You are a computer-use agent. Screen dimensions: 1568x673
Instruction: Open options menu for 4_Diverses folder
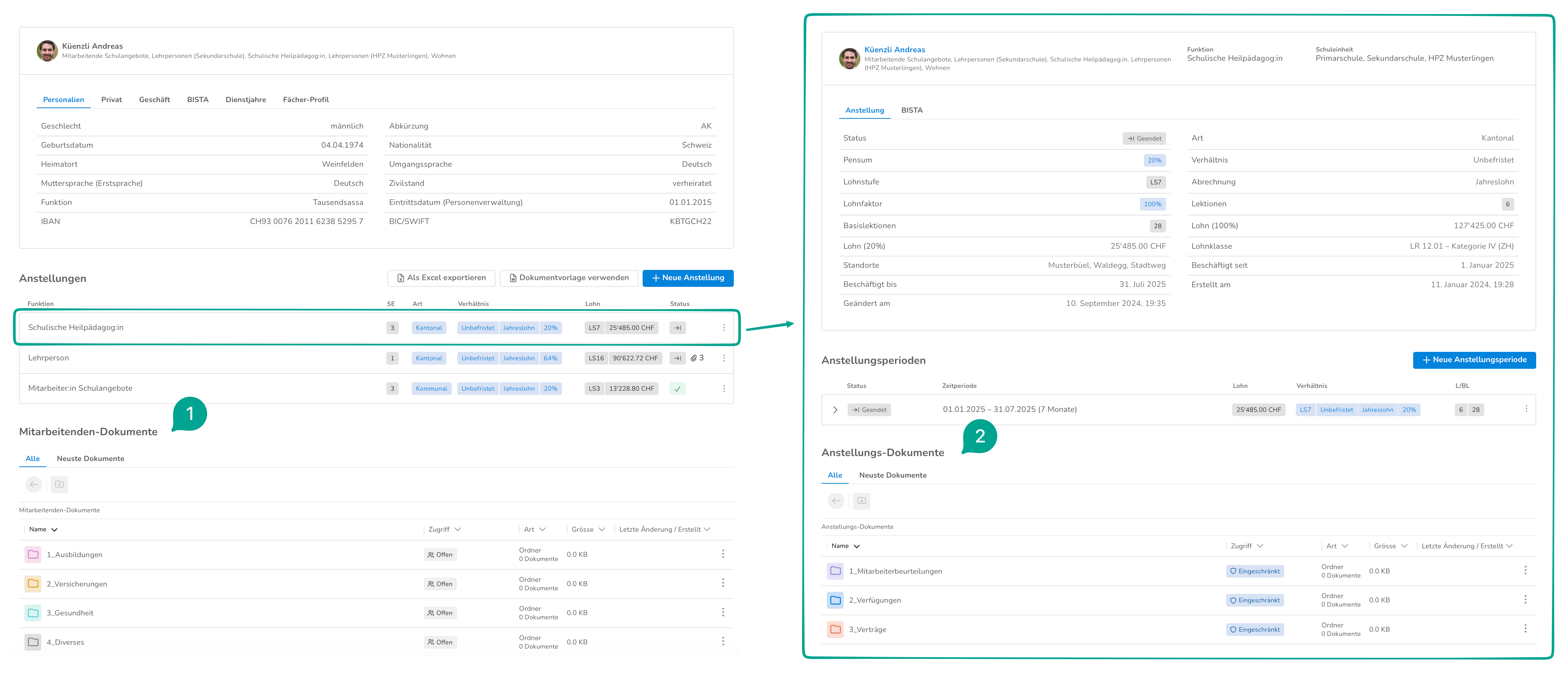click(x=722, y=641)
